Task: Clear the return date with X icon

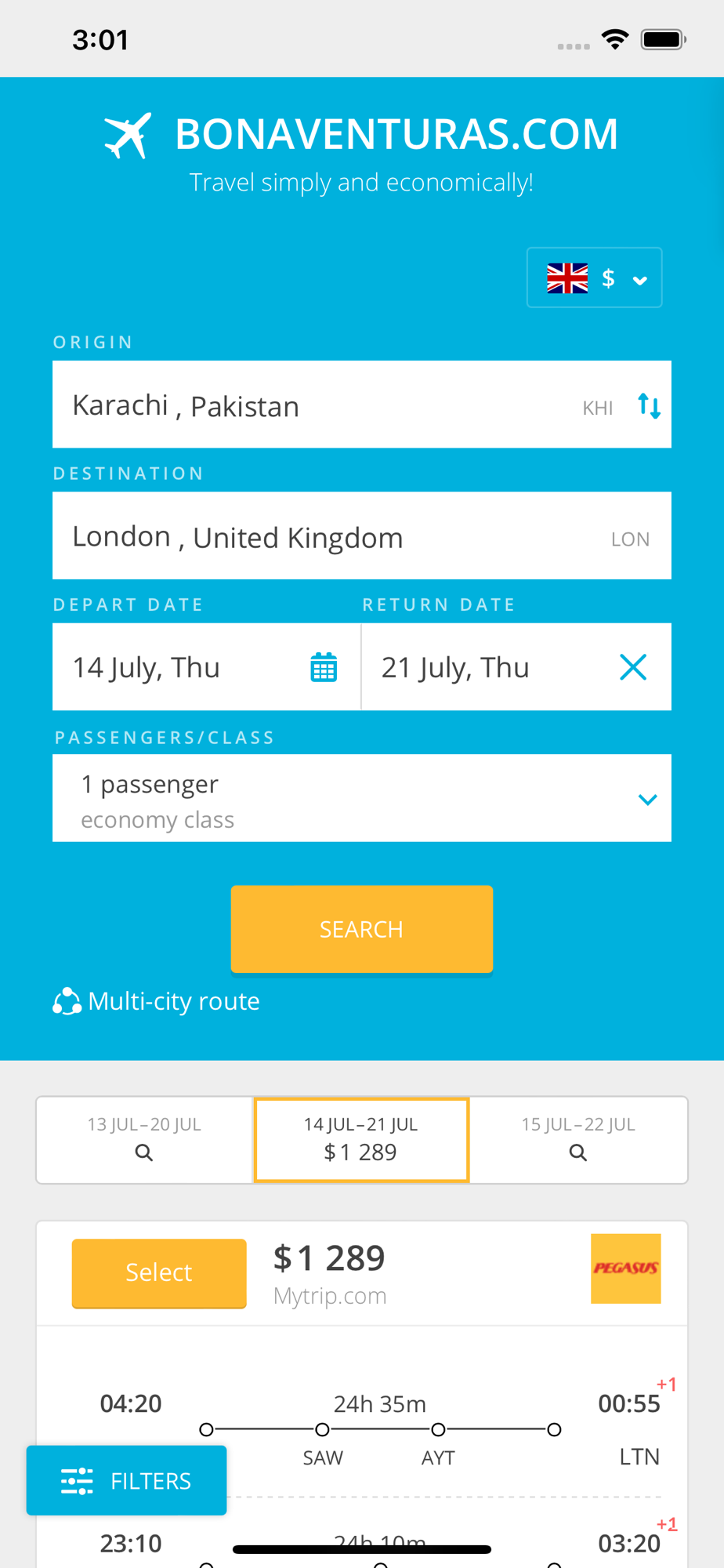Action: coord(633,667)
